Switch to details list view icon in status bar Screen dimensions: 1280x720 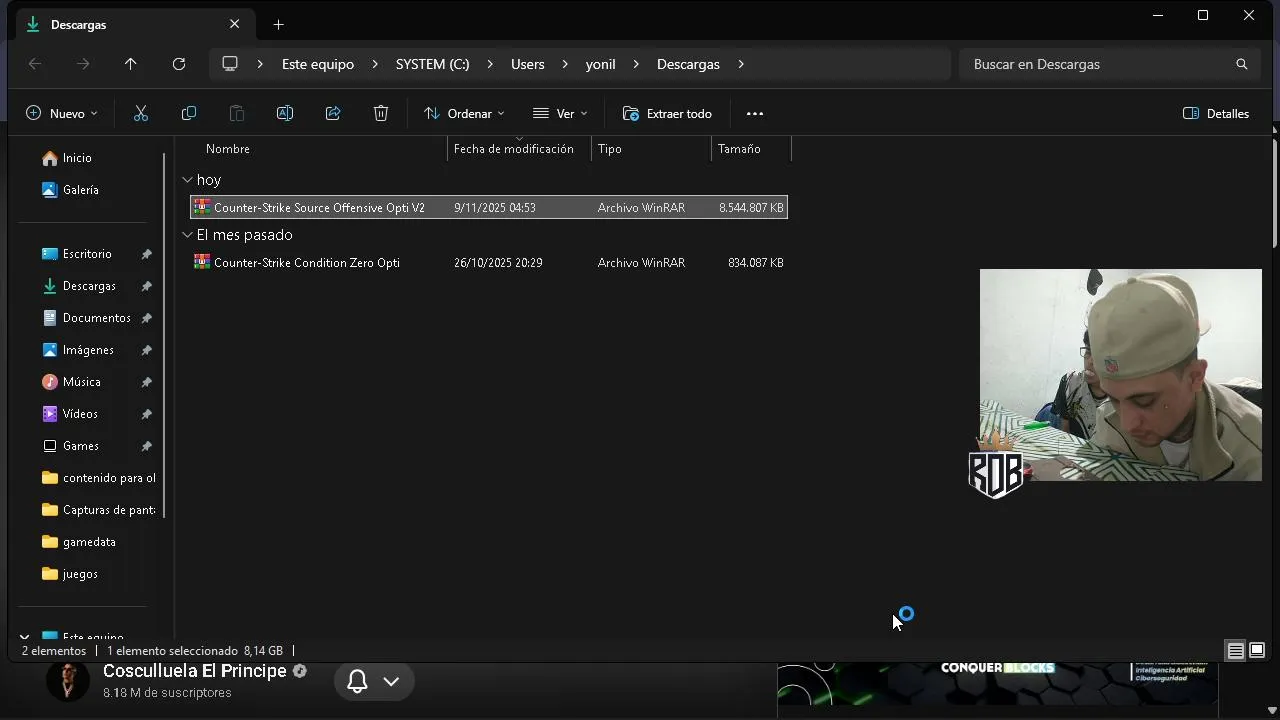point(1236,651)
